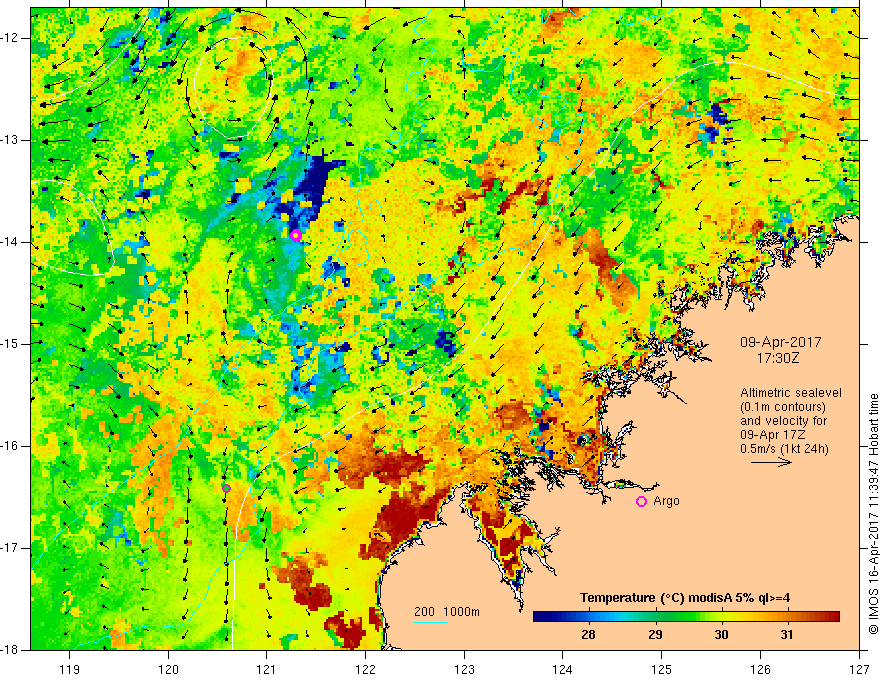
Task: Click the longitude 122 axis label
Action: pyautogui.click(x=365, y=669)
